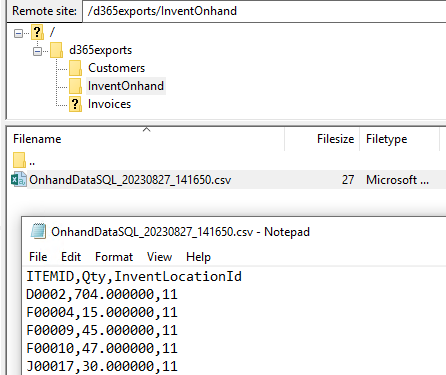Select the '..' parent directory entry

pos(32,163)
